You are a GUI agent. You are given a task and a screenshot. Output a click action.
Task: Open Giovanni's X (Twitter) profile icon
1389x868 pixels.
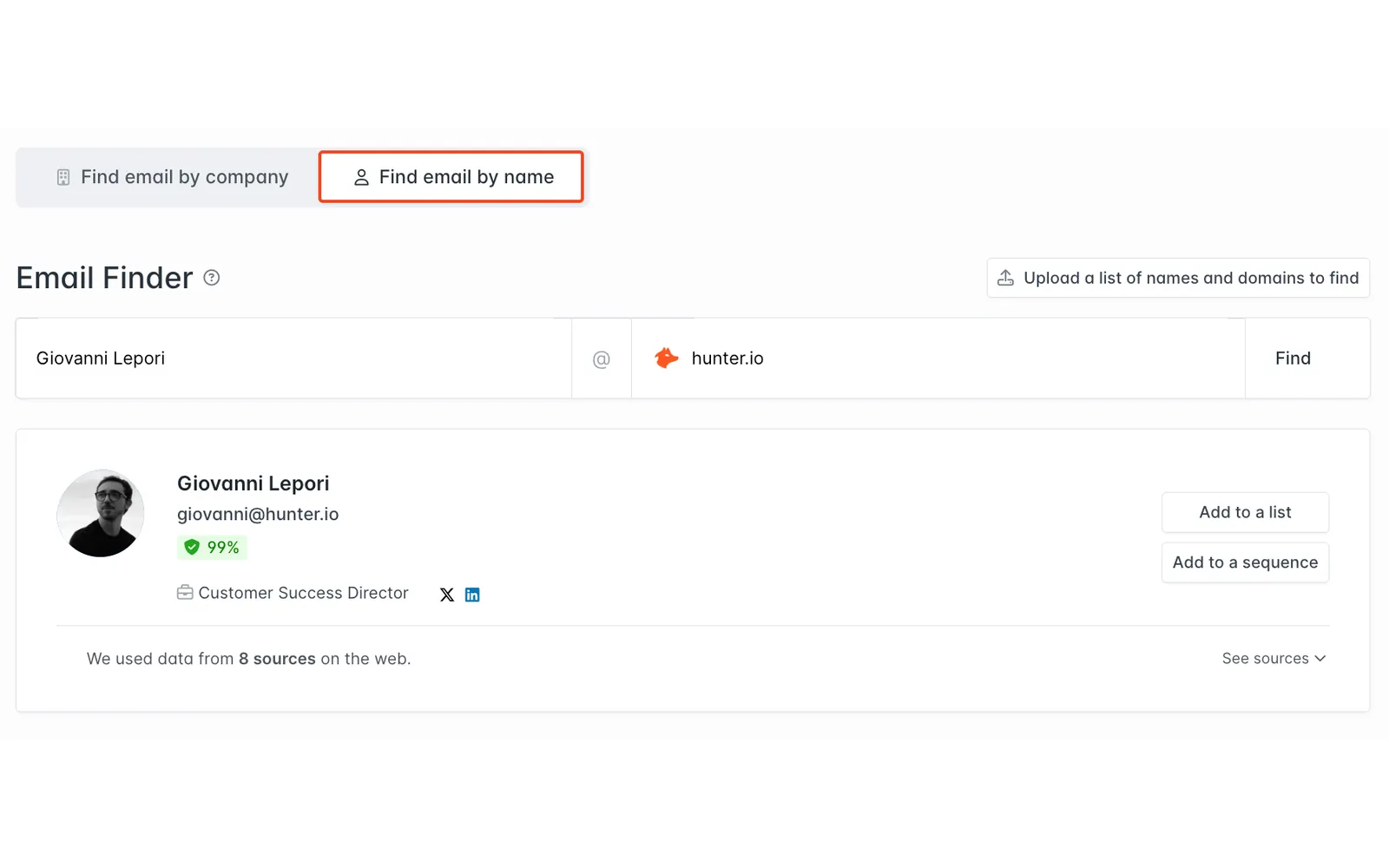[x=447, y=595]
